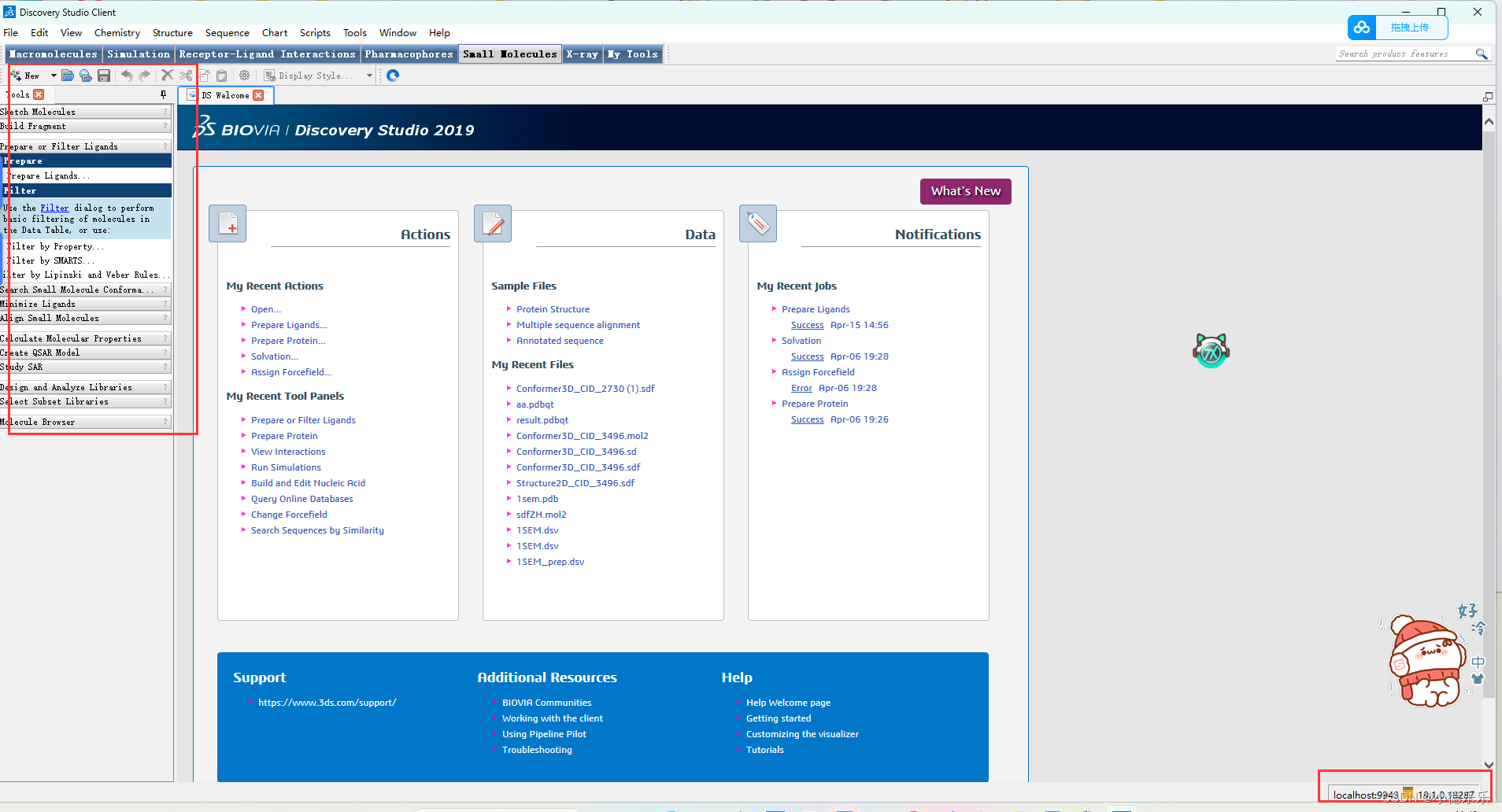Screen dimensions: 1502x812
Task: Expand the Sketch Molecules tool group
Action: click(85, 112)
